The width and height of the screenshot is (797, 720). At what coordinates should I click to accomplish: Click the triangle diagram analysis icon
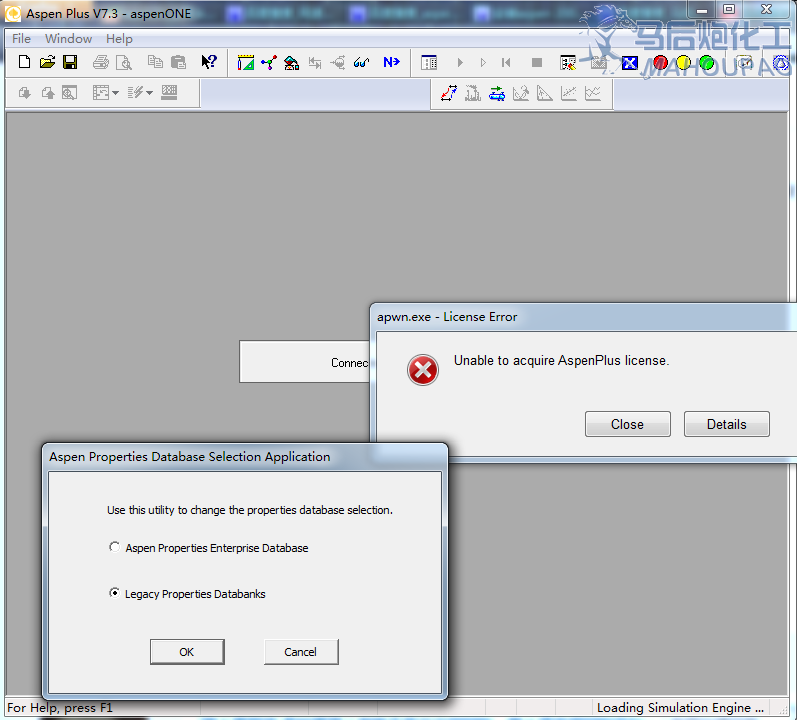[x=544, y=93]
